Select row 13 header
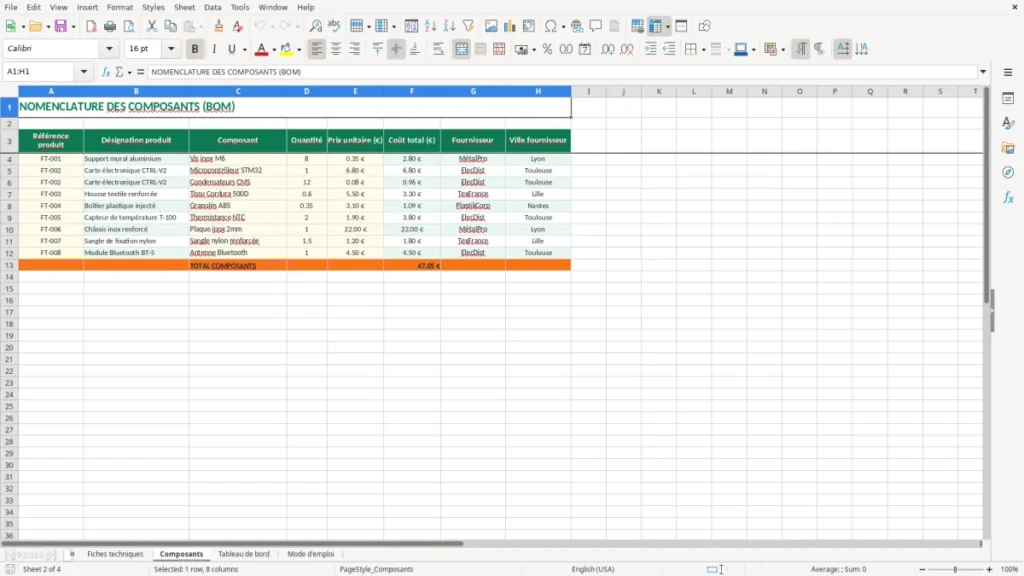This screenshot has width=1024, height=576. [9, 265]
